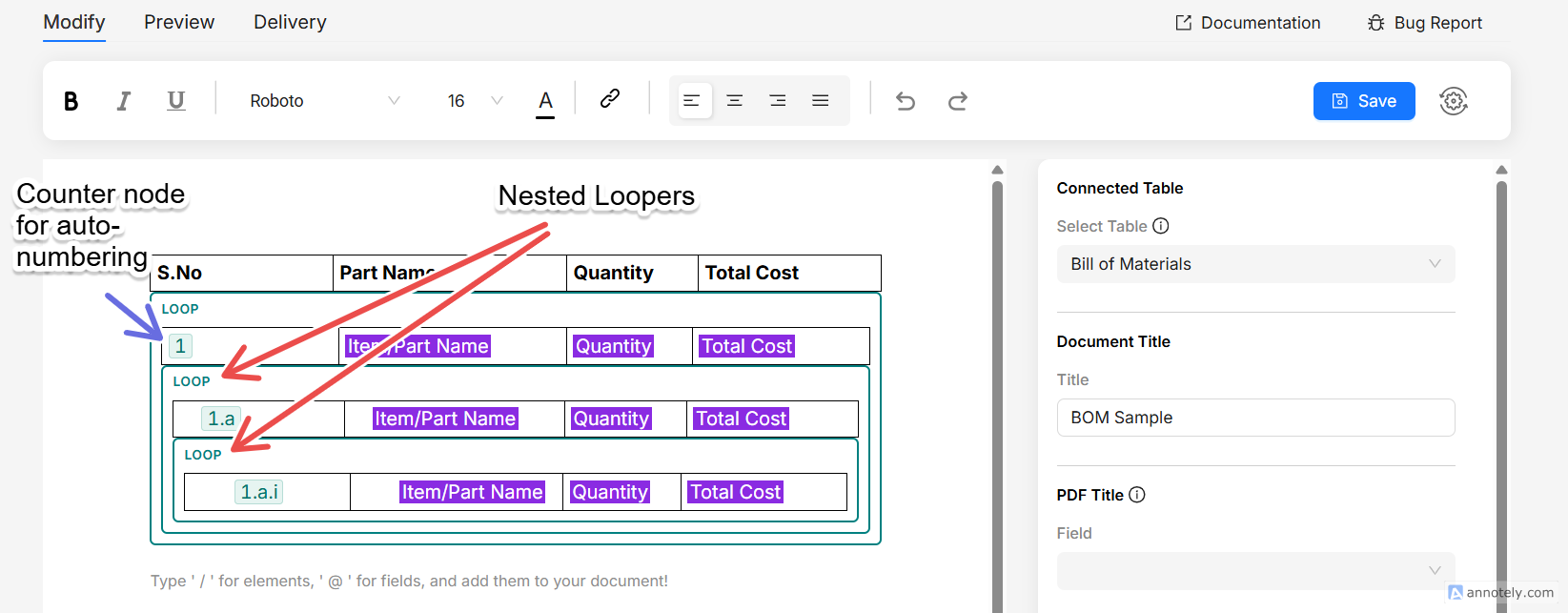Select Quantity field in the outermost loop row

[x=613, y=346]
